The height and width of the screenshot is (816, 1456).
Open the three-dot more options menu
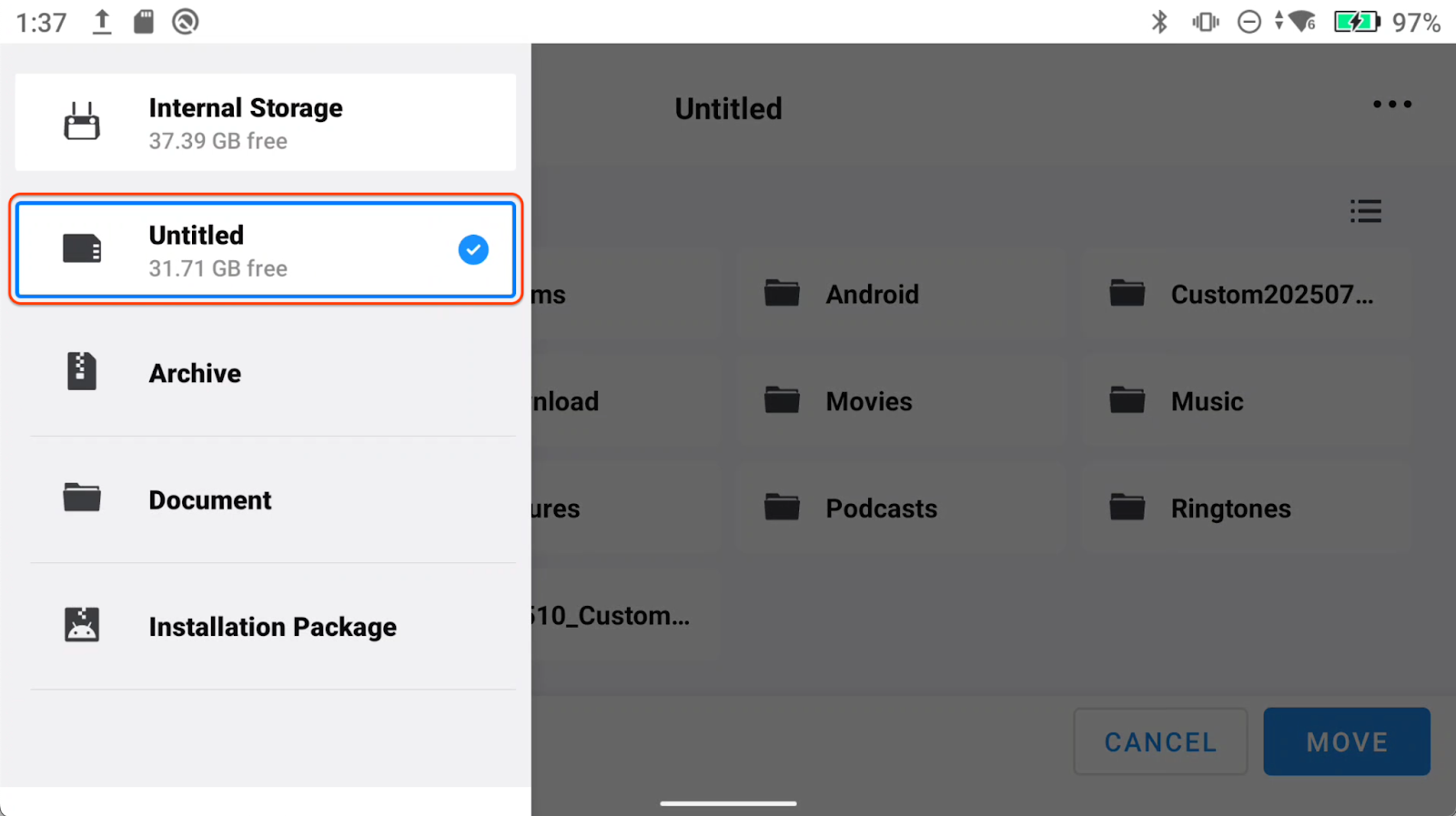pyautogui.click(x=1391, y=105)
